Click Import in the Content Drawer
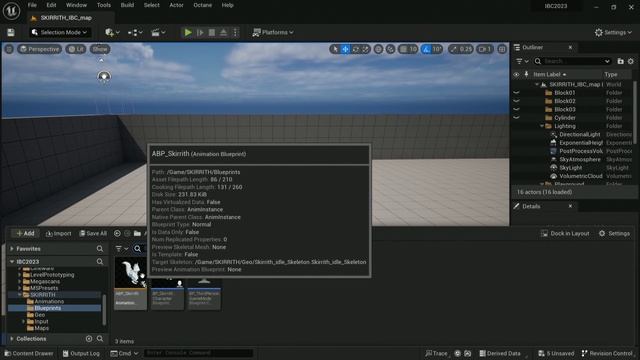Image resolution: width=640 pixels, height=360 pixels. pyautogui.click(x=58, y=233)
